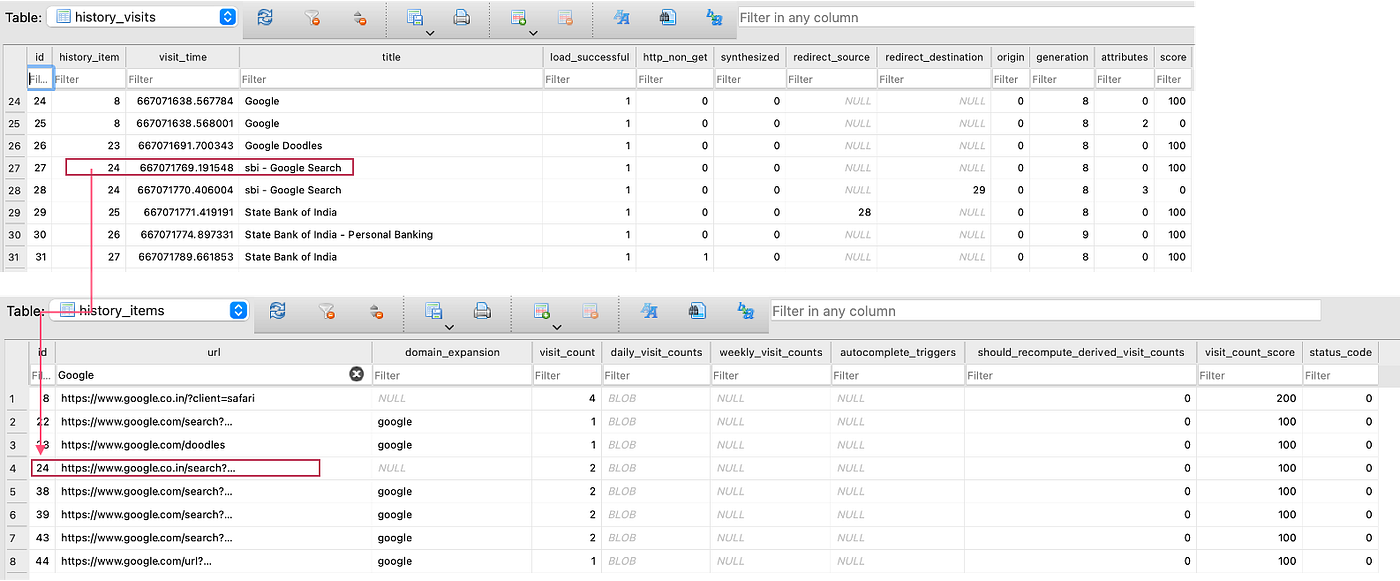Sort history_visits by title column header

[x=391, y=57]
